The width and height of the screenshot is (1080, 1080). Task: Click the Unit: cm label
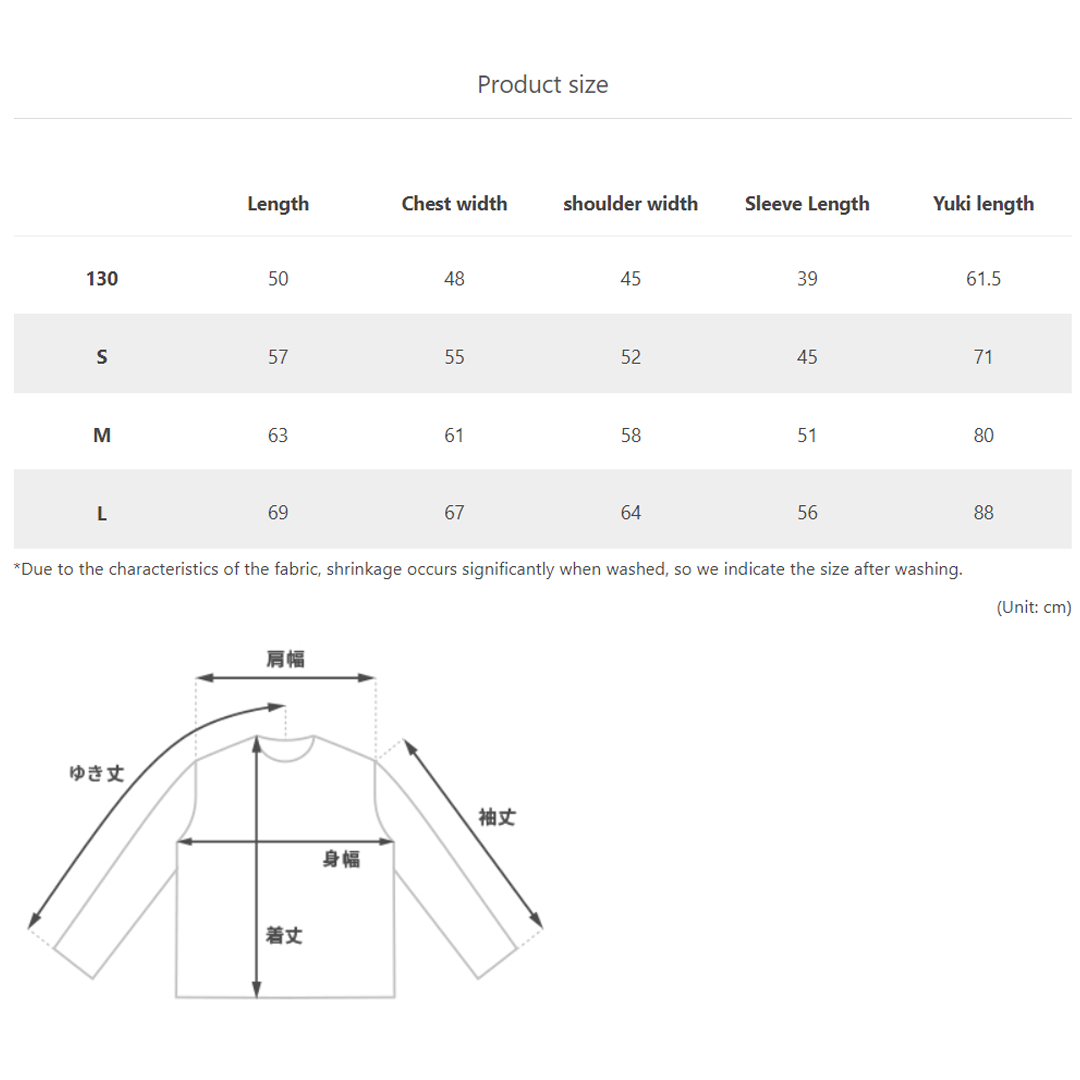click(1033, 607)
